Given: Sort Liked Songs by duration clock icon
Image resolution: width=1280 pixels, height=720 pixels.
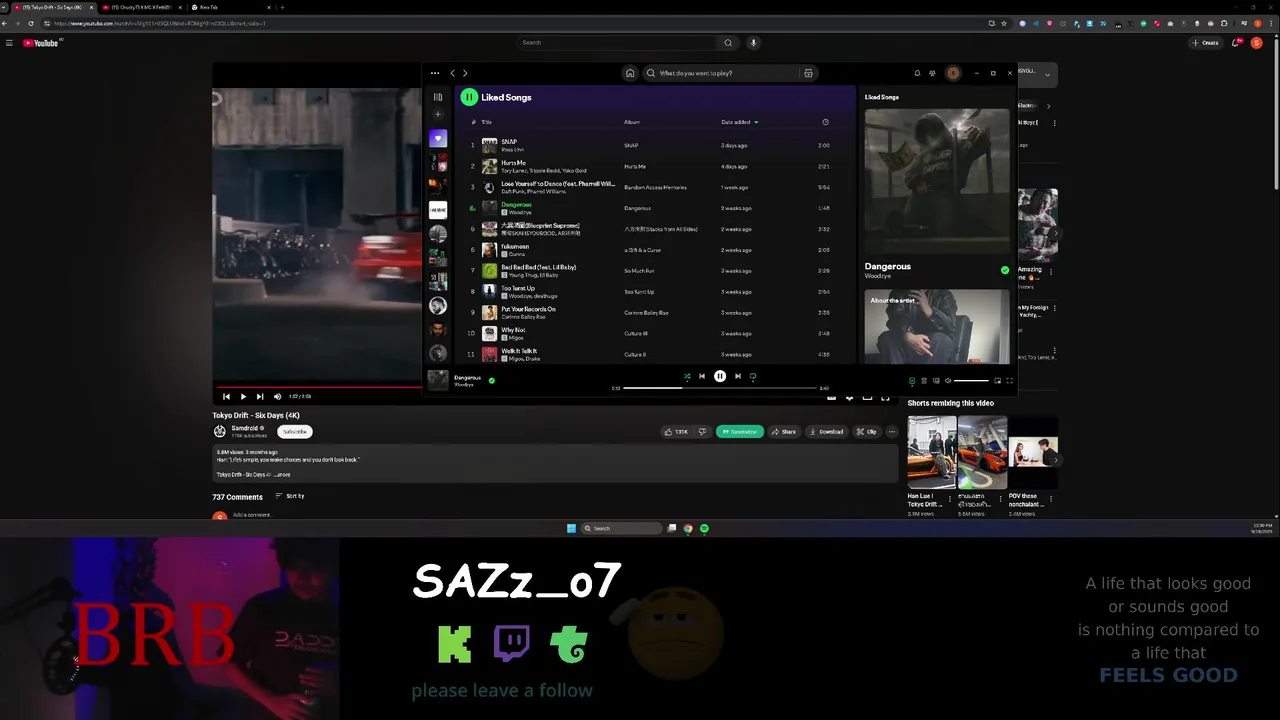Looking at the screenshot, I should (x=825, y=122).
